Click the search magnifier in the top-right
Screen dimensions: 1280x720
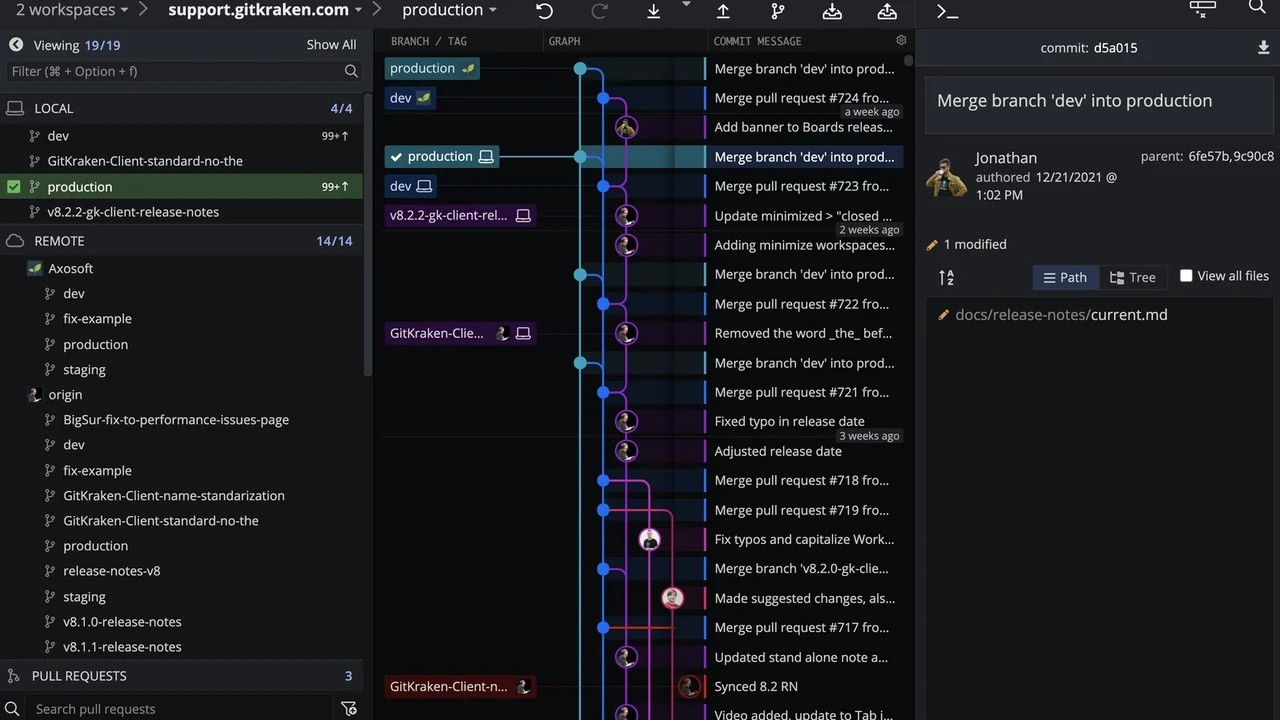pos(1257,7)
